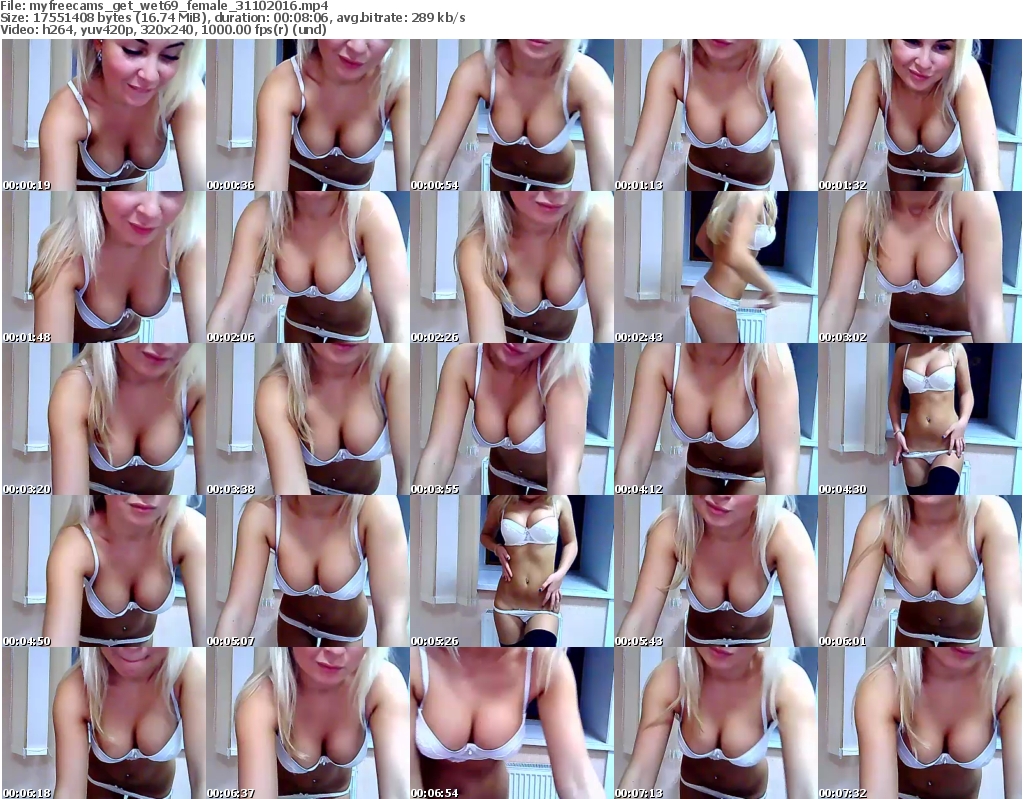
Task: Click the thumbnail stamped 00:06:54
Action: pos(511,723)
